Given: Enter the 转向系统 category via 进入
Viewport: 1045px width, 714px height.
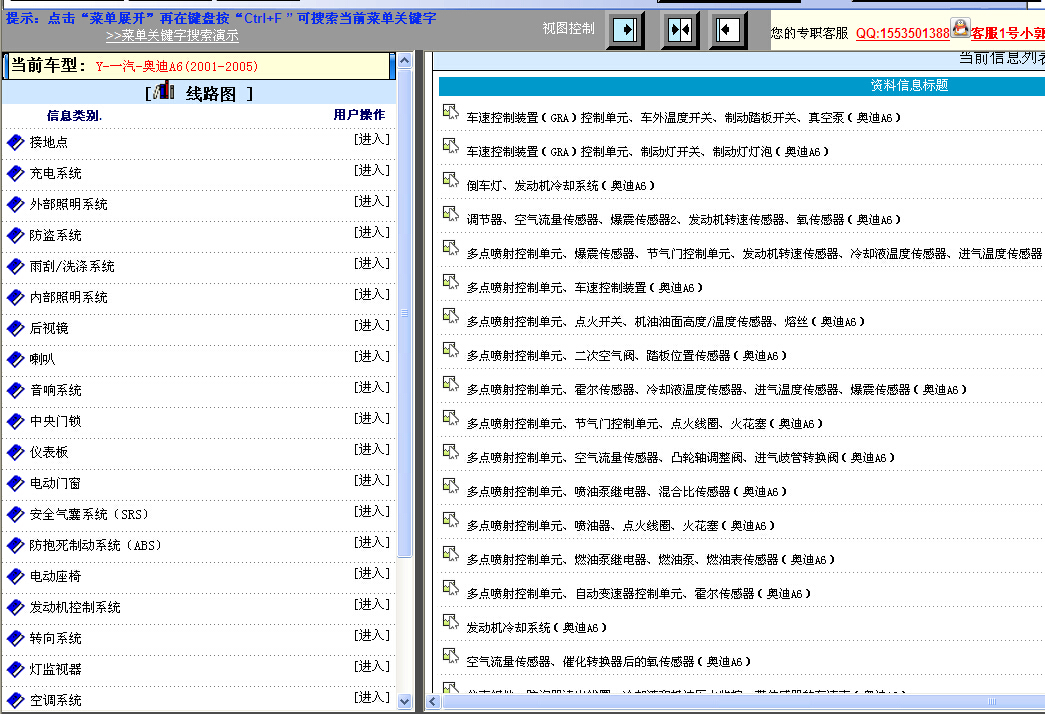Looking at the screenshot, I should [372, 635].
